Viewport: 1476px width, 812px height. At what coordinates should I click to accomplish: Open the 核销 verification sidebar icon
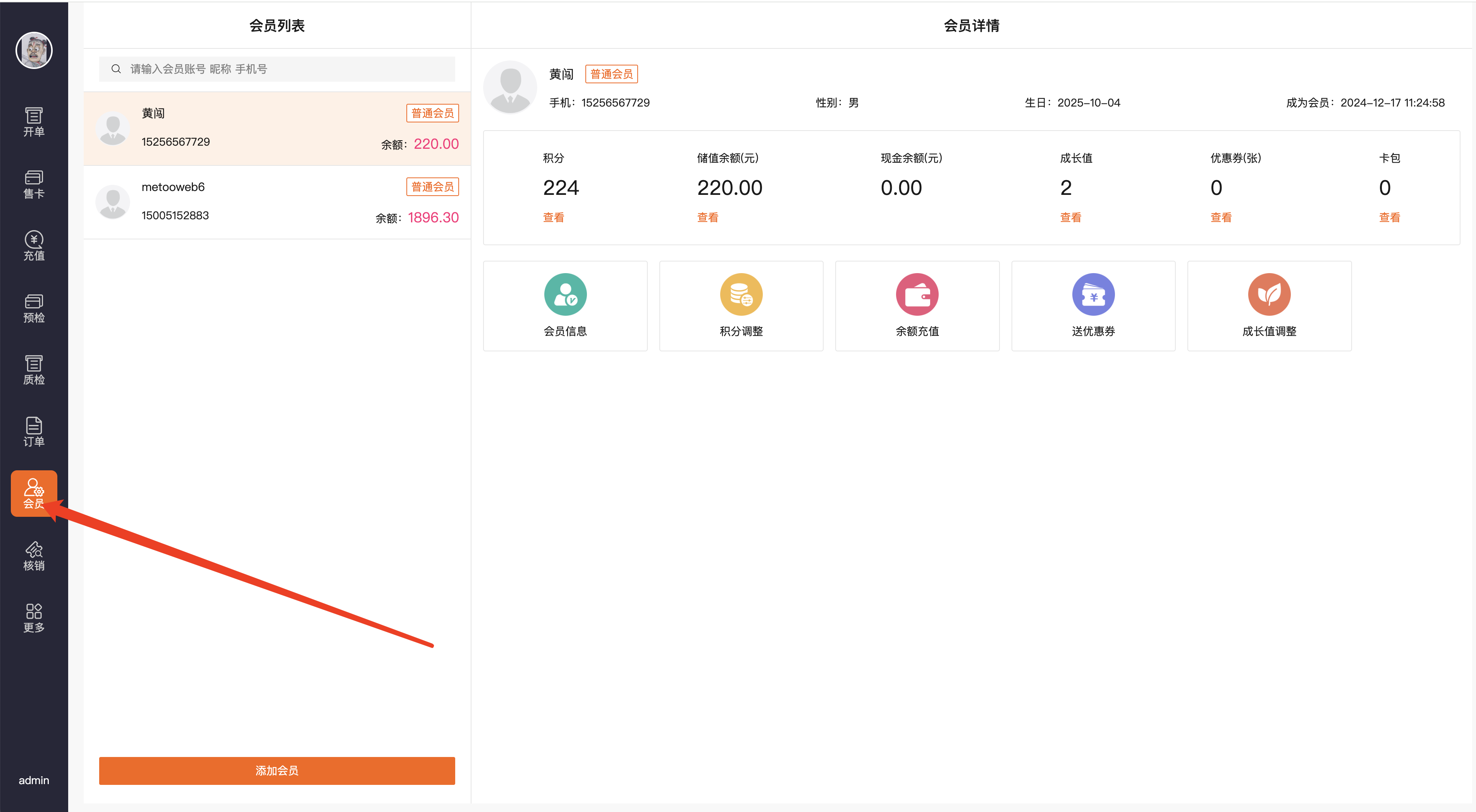[x=34, y=555]
